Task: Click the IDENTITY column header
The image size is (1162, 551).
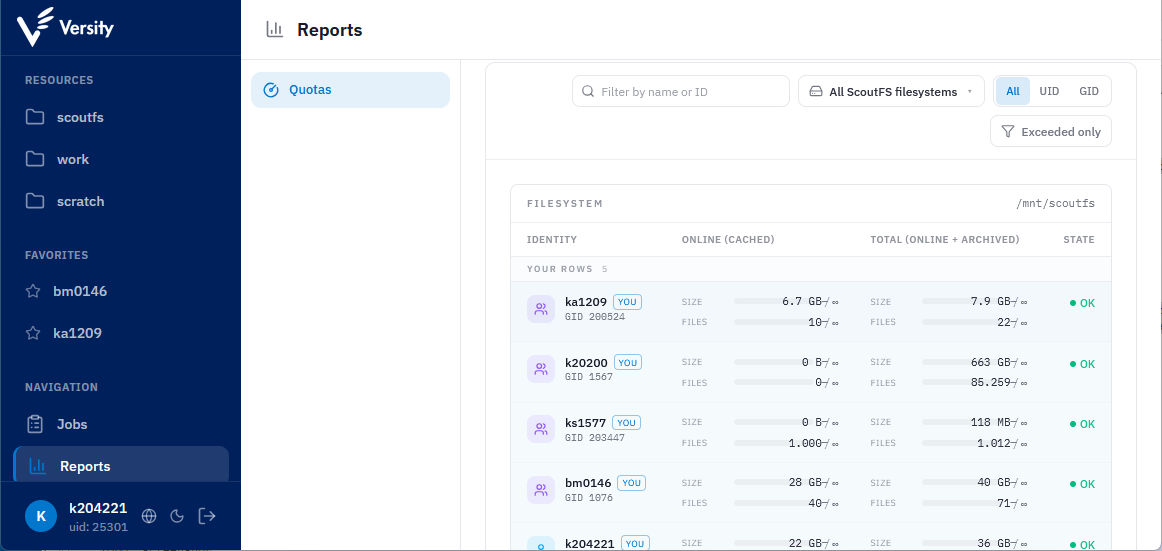Action: coord(551,239)
